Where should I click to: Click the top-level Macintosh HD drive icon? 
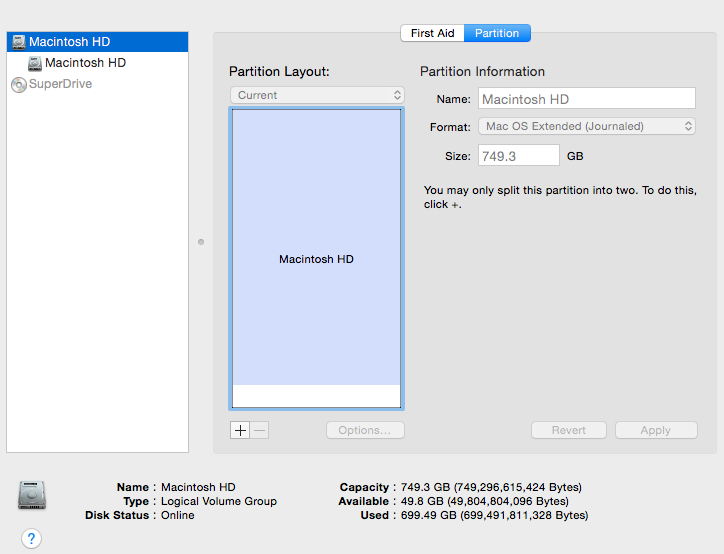[19, 42]
